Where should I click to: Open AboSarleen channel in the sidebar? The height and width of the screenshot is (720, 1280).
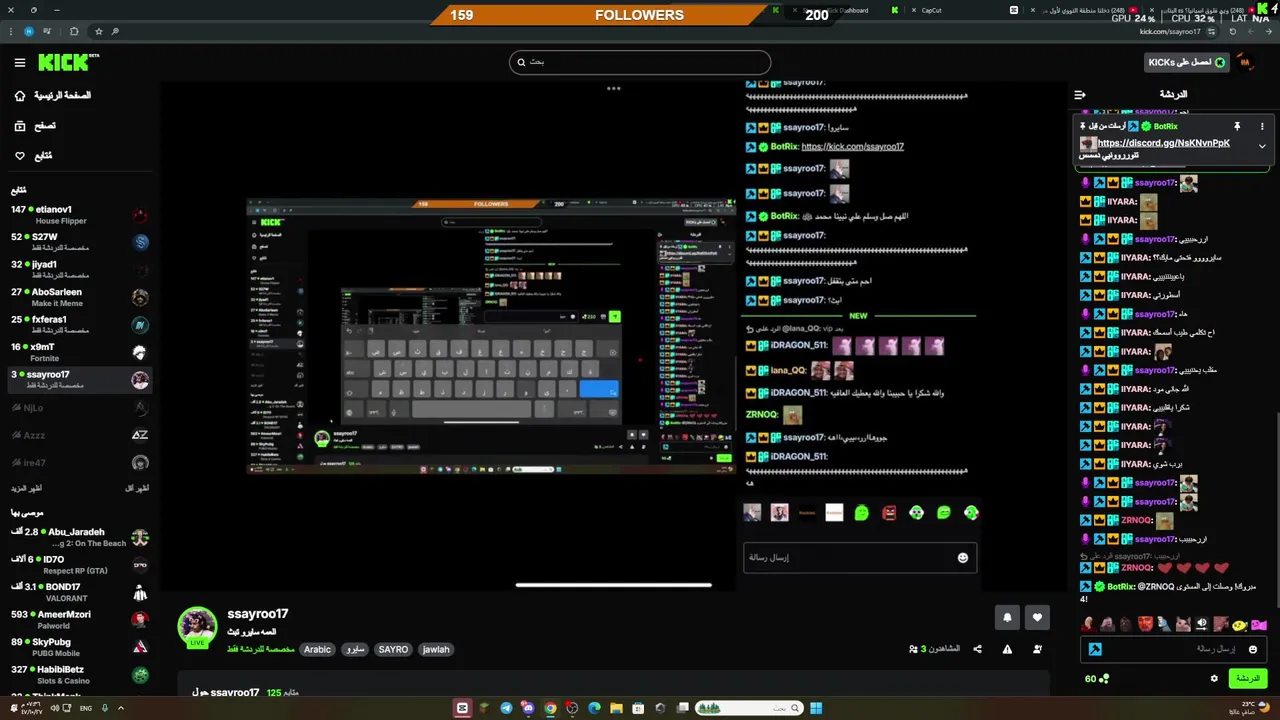click(80, 297)
